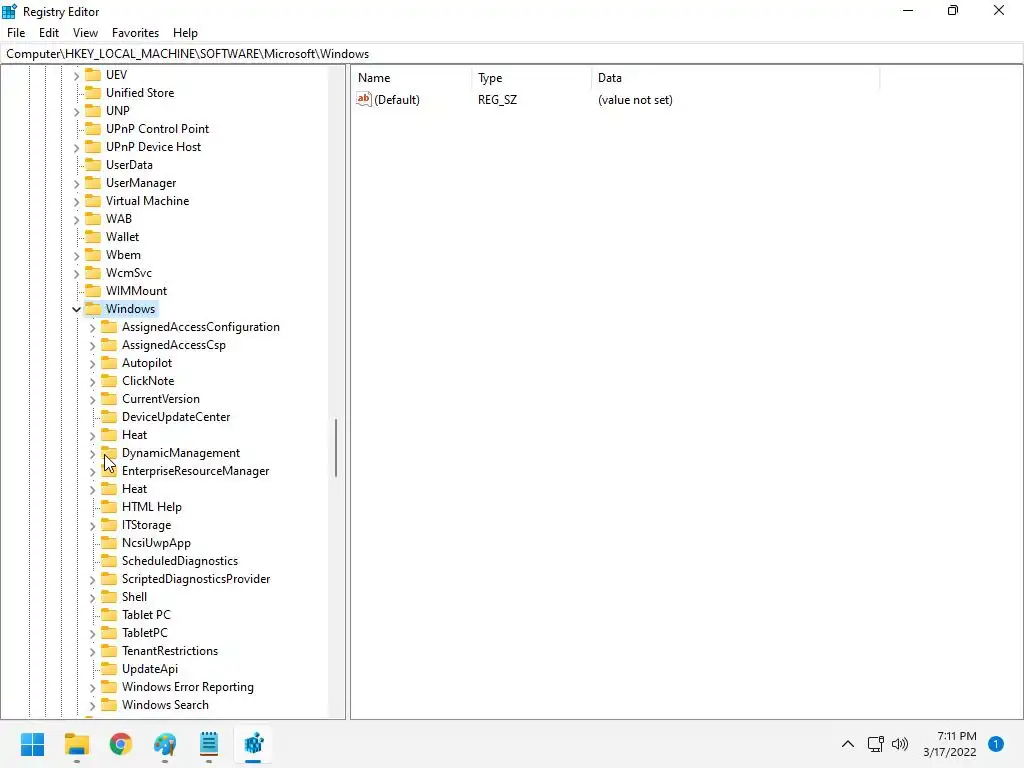Open the clock and date panel
The width and height of the screenshot is (1024, 768).
tap(950, 744)
